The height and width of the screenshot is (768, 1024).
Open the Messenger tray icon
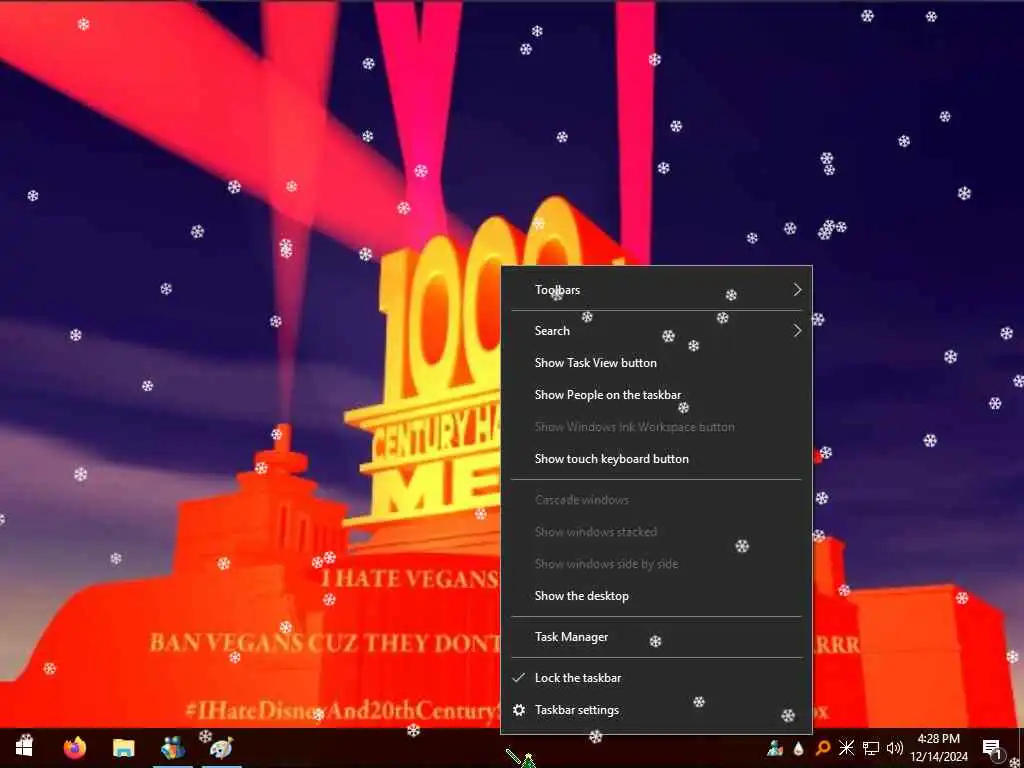(775, 748)
